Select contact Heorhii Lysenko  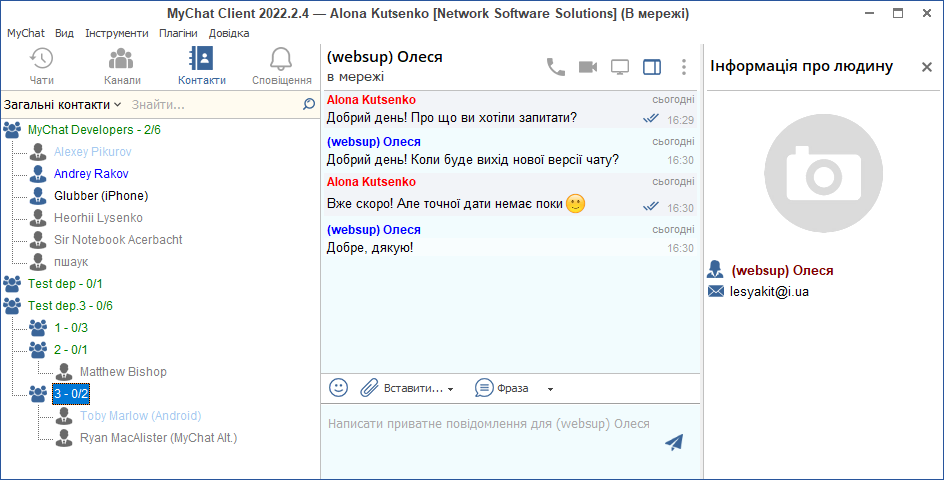click(x=98, y=217)
